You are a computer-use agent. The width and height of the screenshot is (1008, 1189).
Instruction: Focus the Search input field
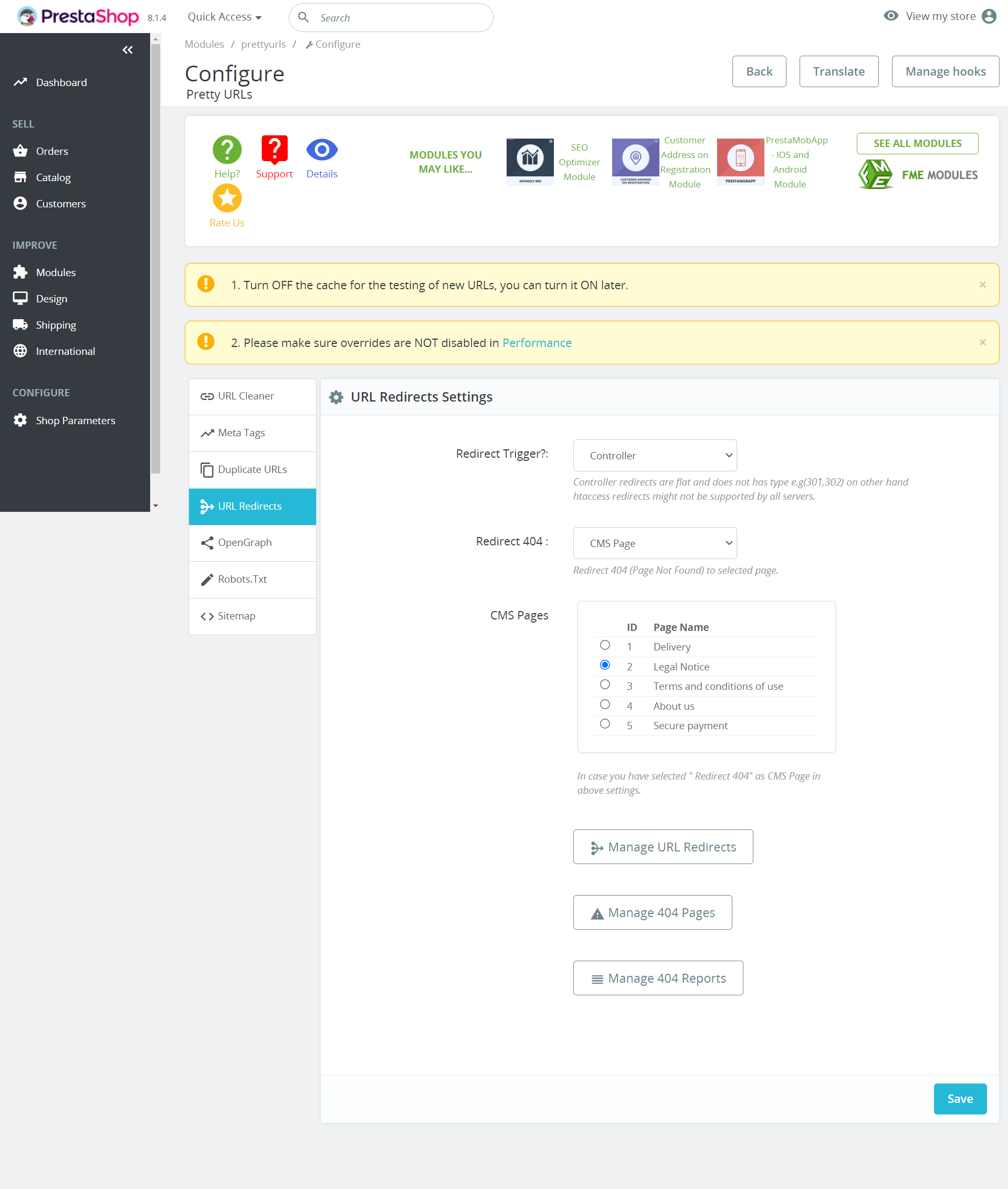click(x=391, y=18)
